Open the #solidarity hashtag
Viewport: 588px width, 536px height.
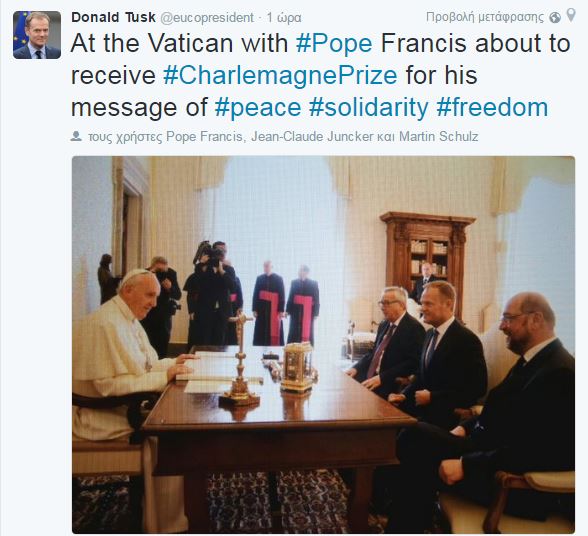click(368, 107)
